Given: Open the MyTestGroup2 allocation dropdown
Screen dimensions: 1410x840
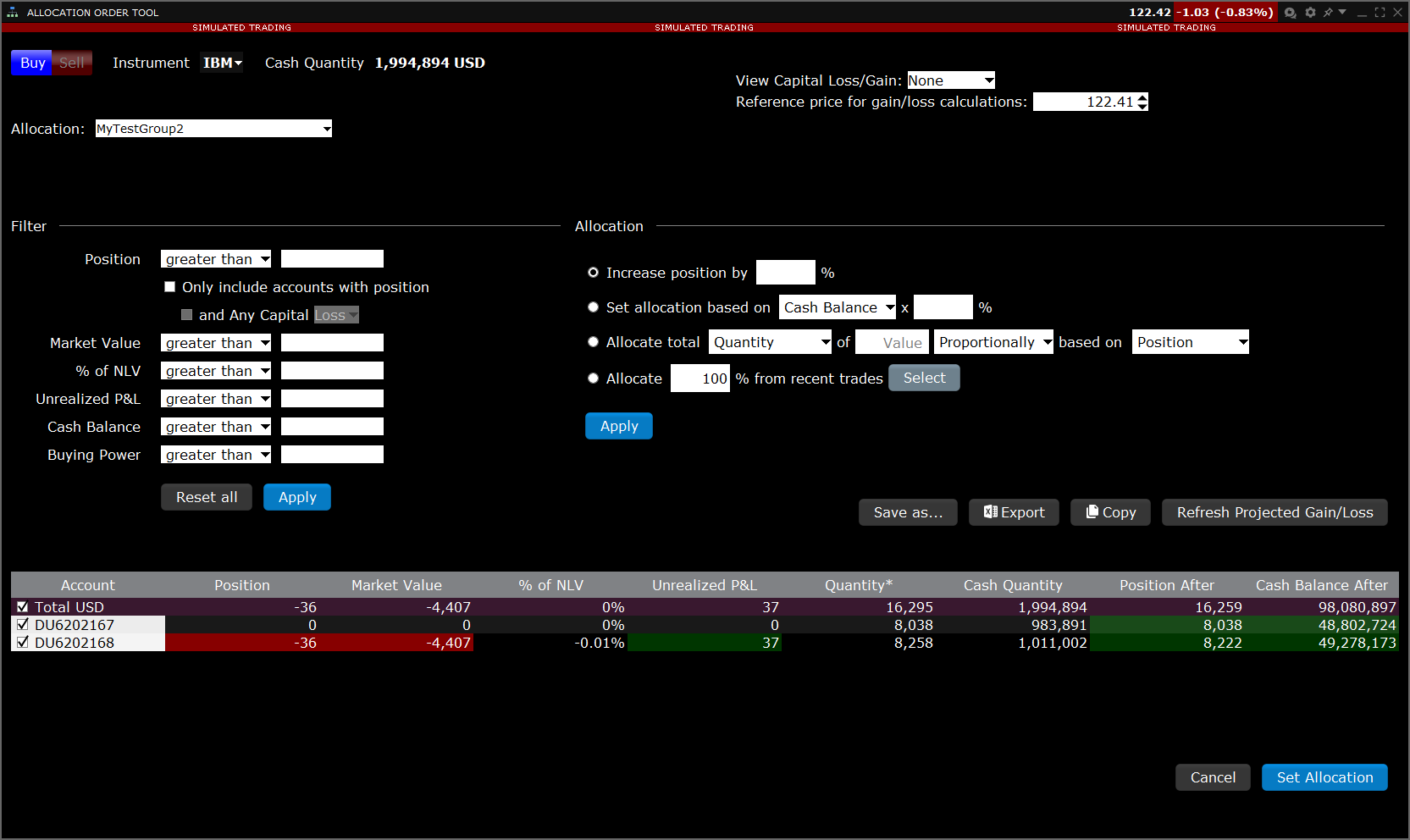Looking at the screenshot, I should click(213, 129).
